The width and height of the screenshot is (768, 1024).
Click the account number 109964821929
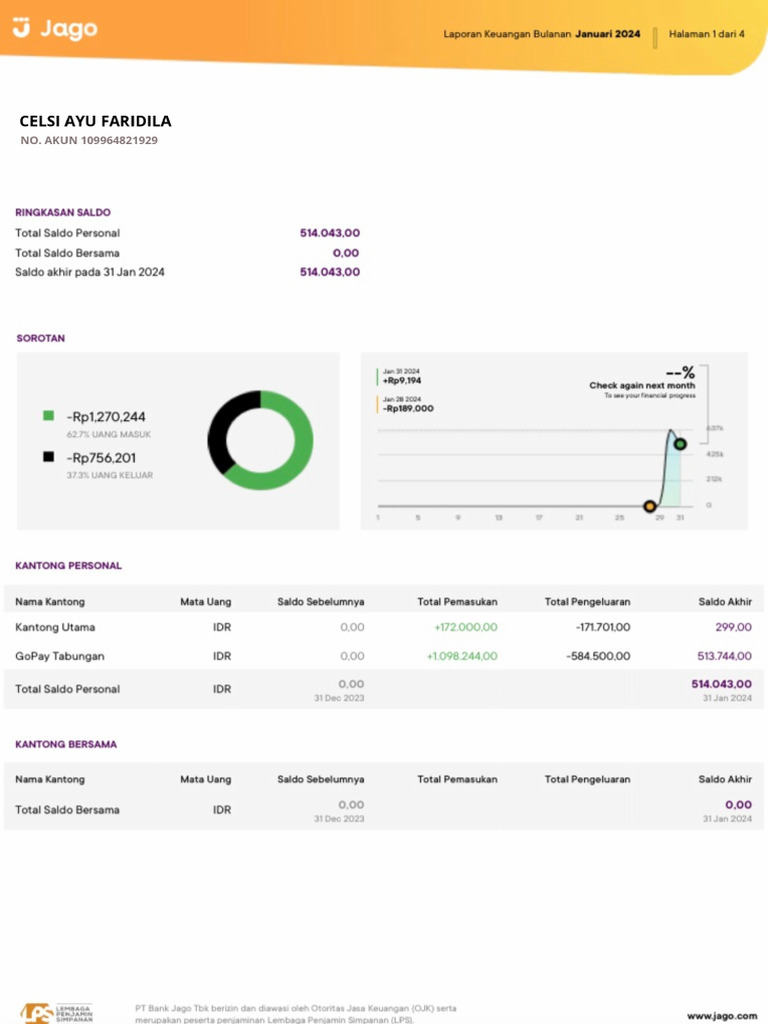(x=119, y=140)
